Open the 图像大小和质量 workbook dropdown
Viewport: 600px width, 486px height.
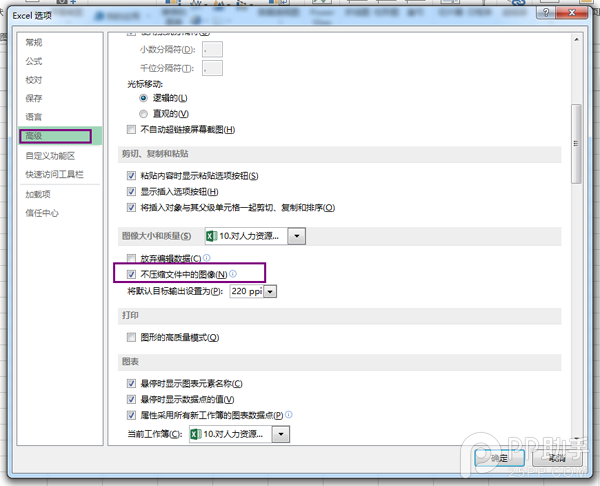tap(297, 236)
